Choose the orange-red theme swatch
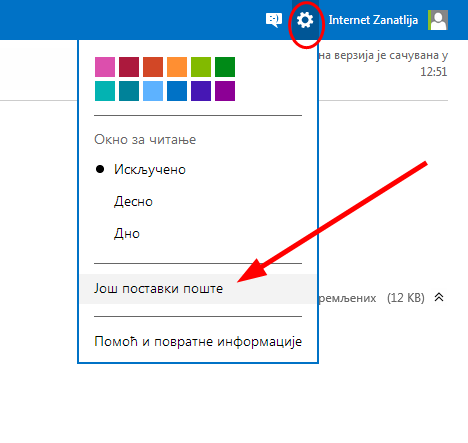The image size is (468, 443). click(153, 67)
